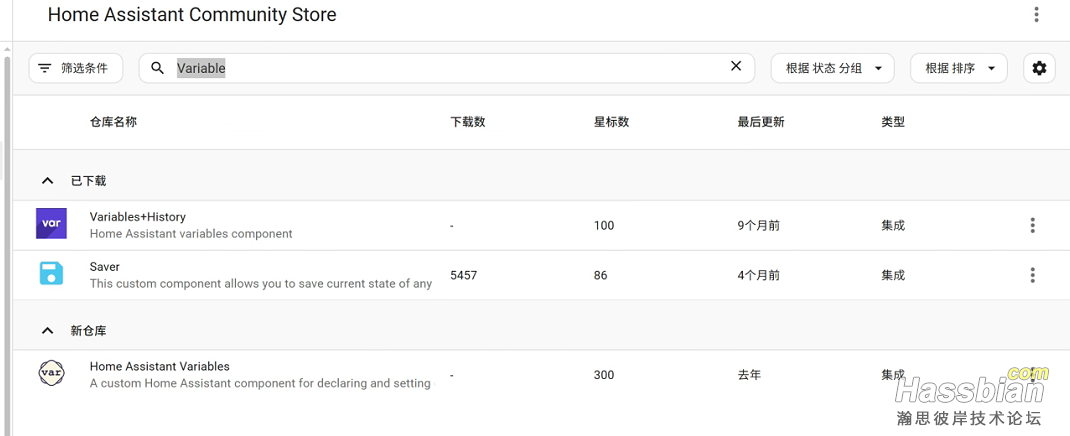Click the 已下载 group label
Image resolution: width=1070 pixels, height=436 pixels.
pos(88,181)
